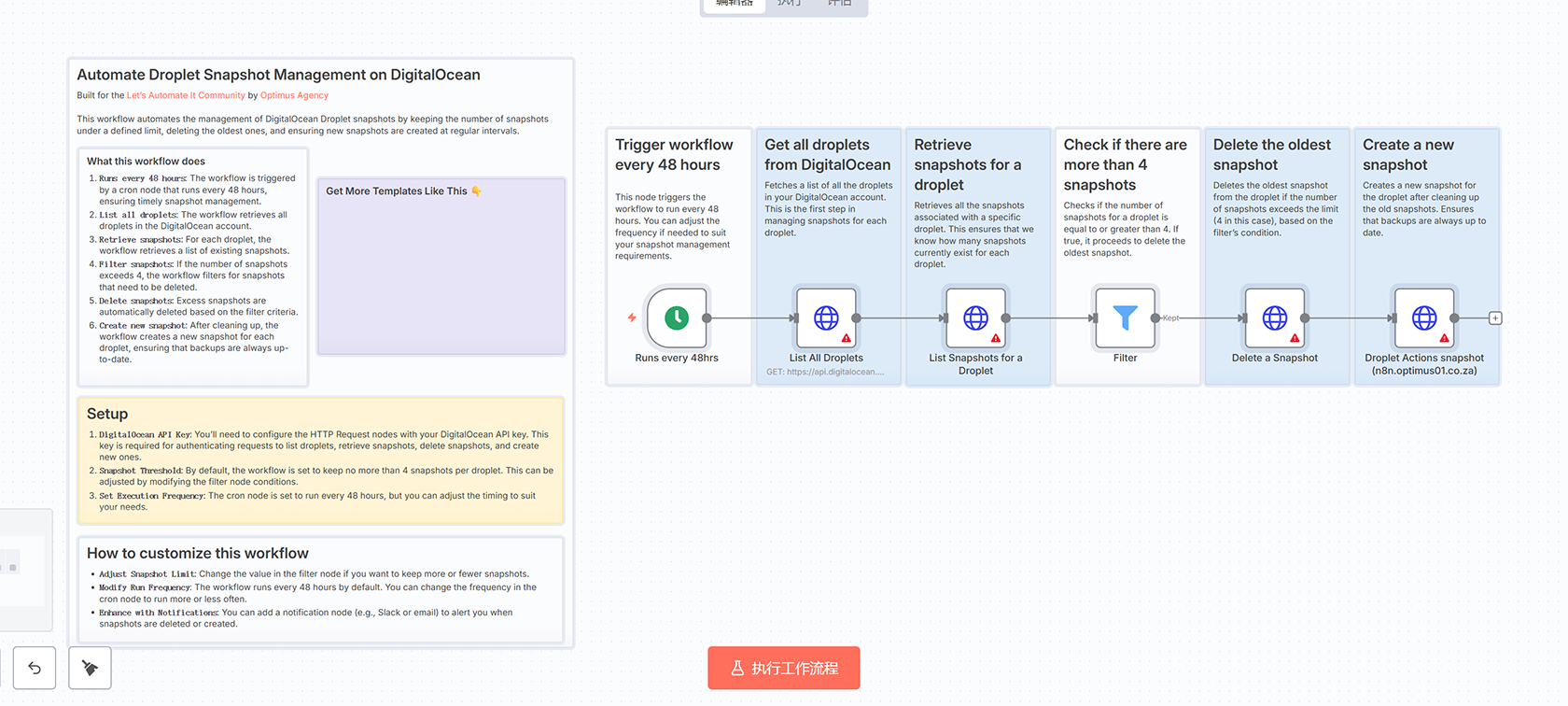Viewport: 1568px width, 706px height.
Task: Select the Delete a Snapshot globe node
Action: click(x=1274, y=318)
